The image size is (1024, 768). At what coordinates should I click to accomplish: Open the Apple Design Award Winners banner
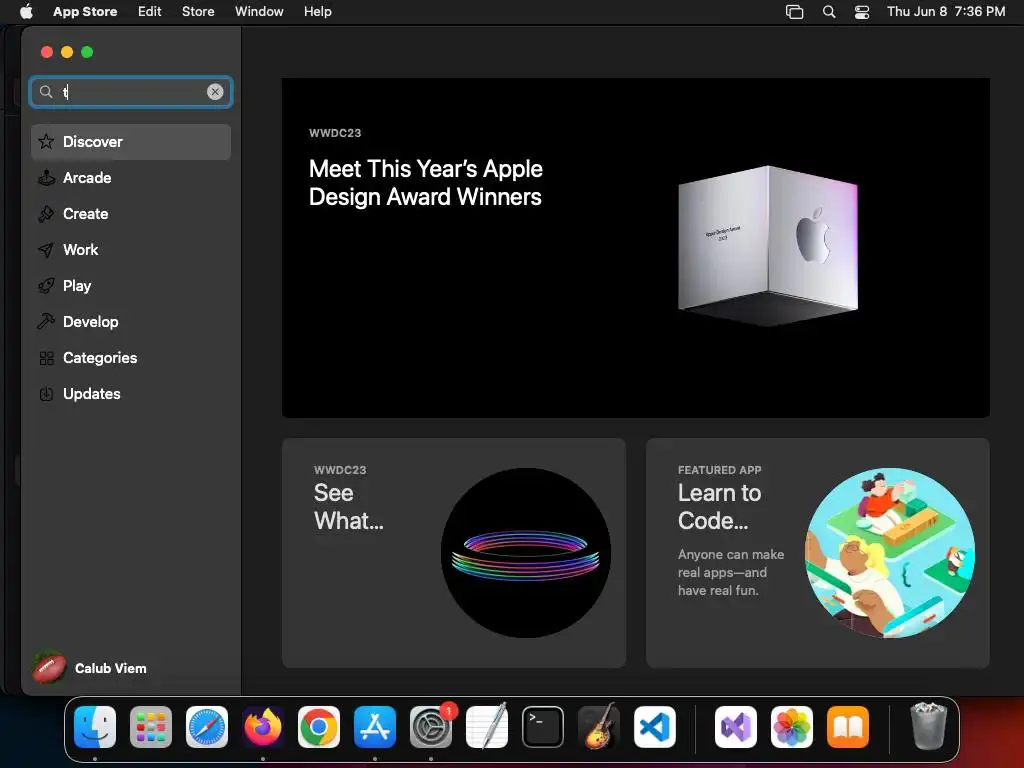[x=635, y=248]
